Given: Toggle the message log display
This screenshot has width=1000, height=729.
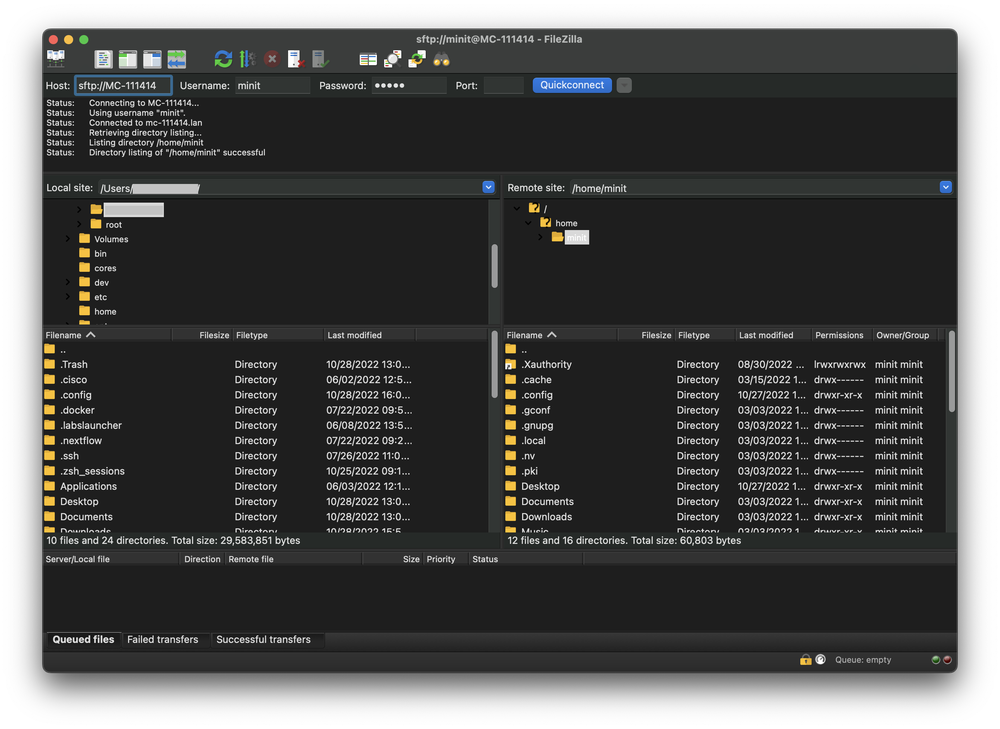Looking at the screenshot, I should coord(103,59).
